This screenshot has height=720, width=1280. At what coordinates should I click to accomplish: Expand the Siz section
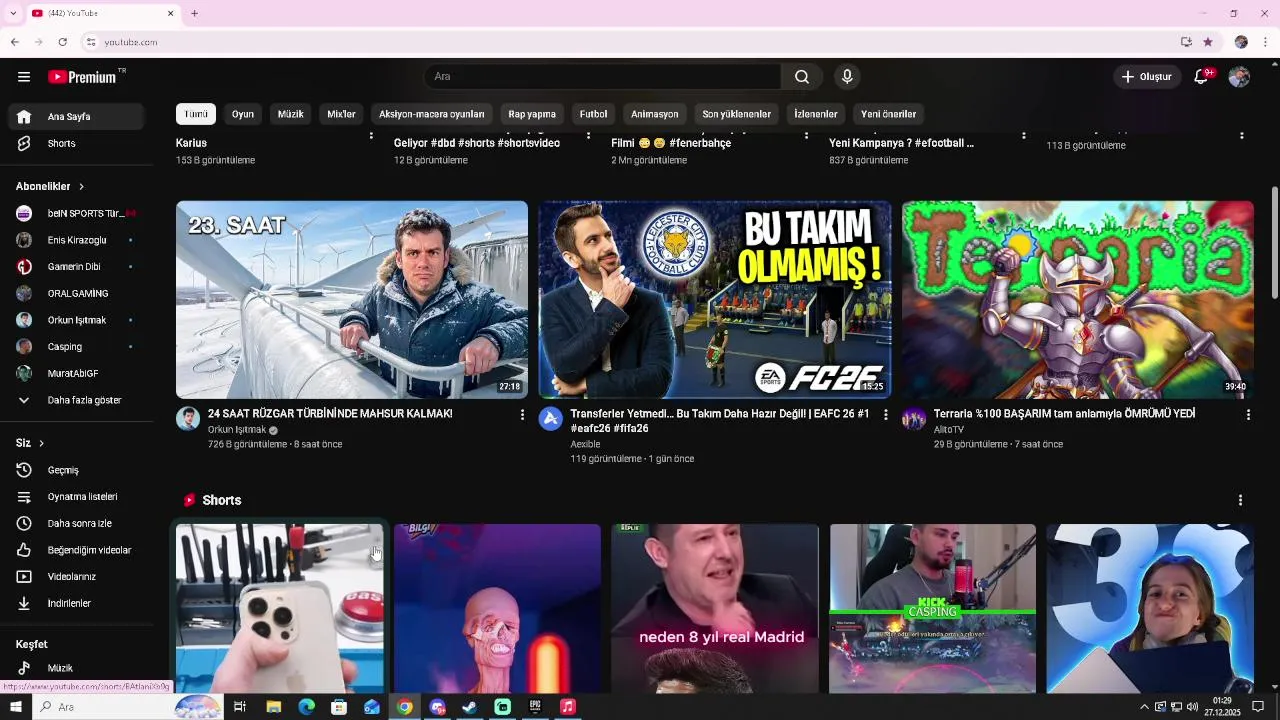31,443
